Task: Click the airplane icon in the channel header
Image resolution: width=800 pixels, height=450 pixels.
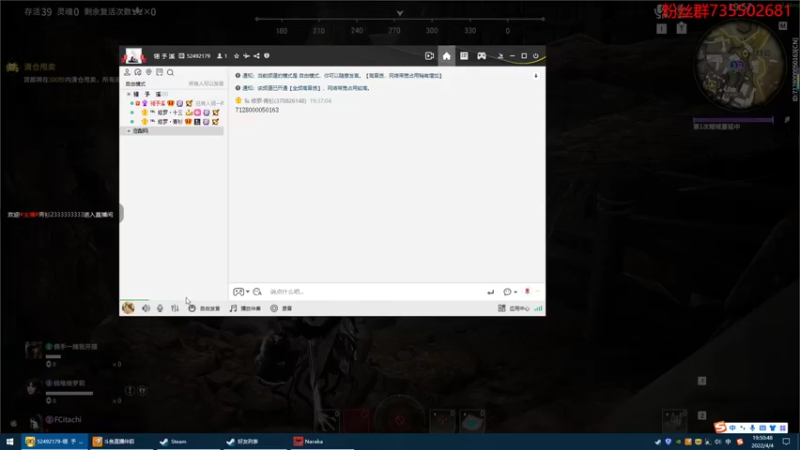Action: [x=246, y=56]
